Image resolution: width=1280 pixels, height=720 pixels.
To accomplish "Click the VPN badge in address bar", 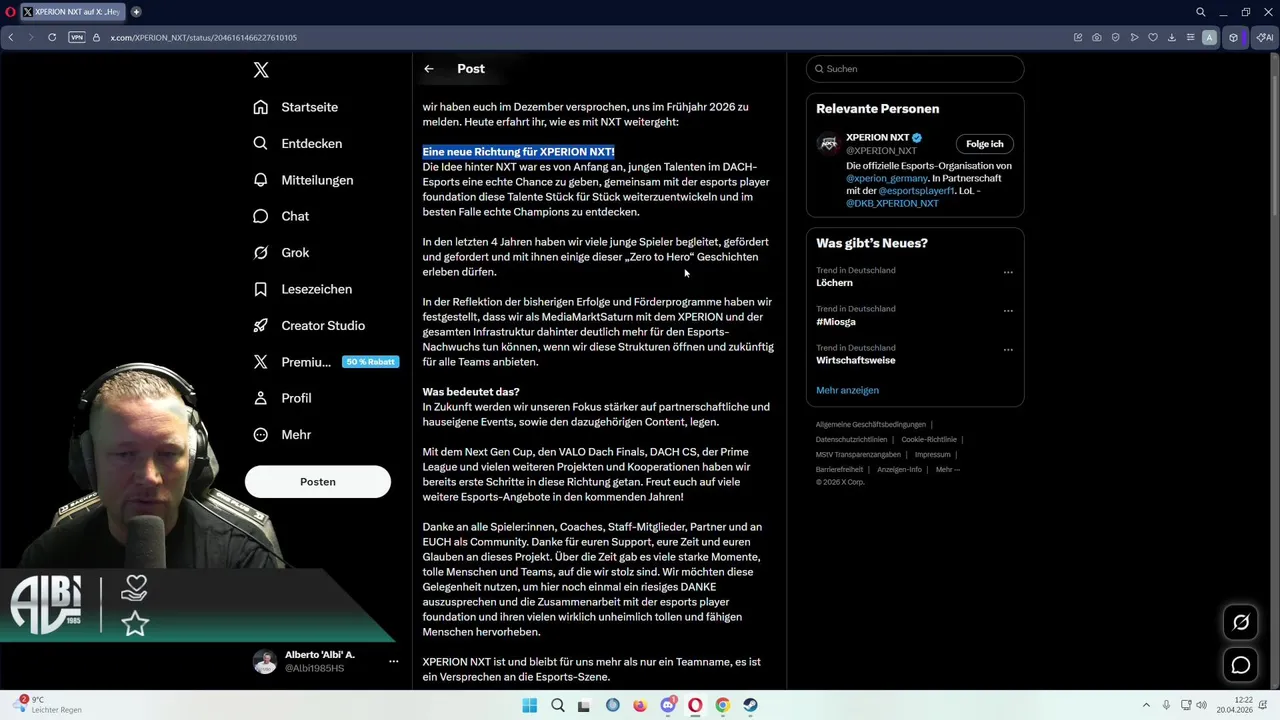I will pyautogui.click(x=77, y=37).
